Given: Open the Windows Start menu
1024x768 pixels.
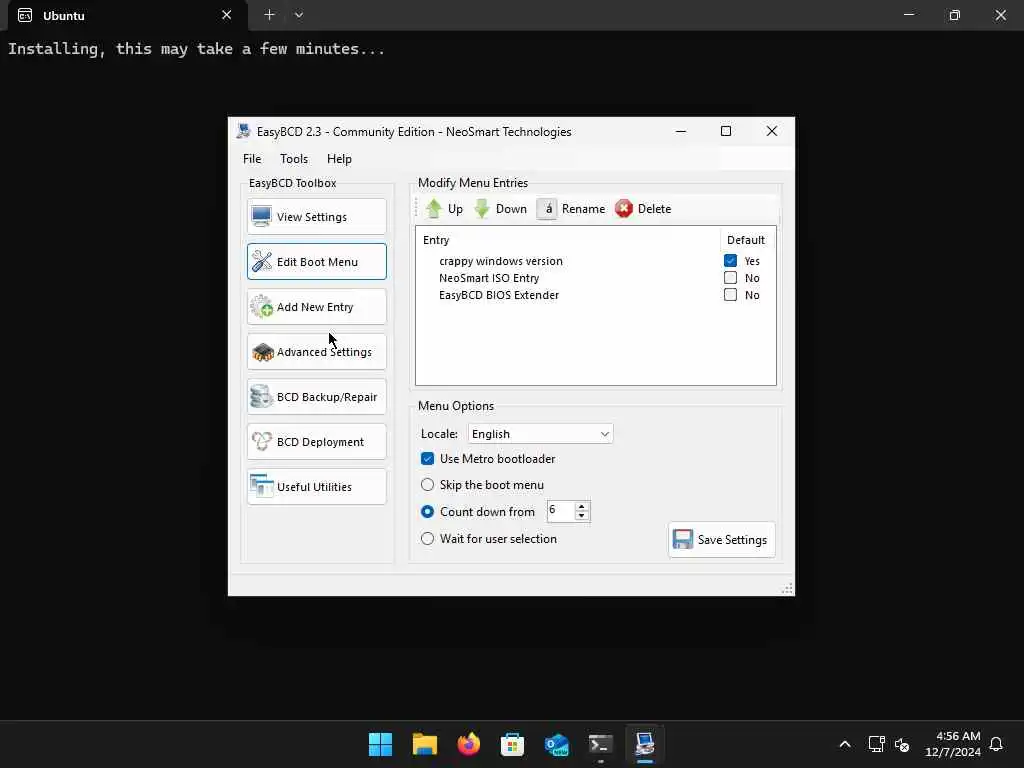Looking at the screenshot, I should 380,744.
